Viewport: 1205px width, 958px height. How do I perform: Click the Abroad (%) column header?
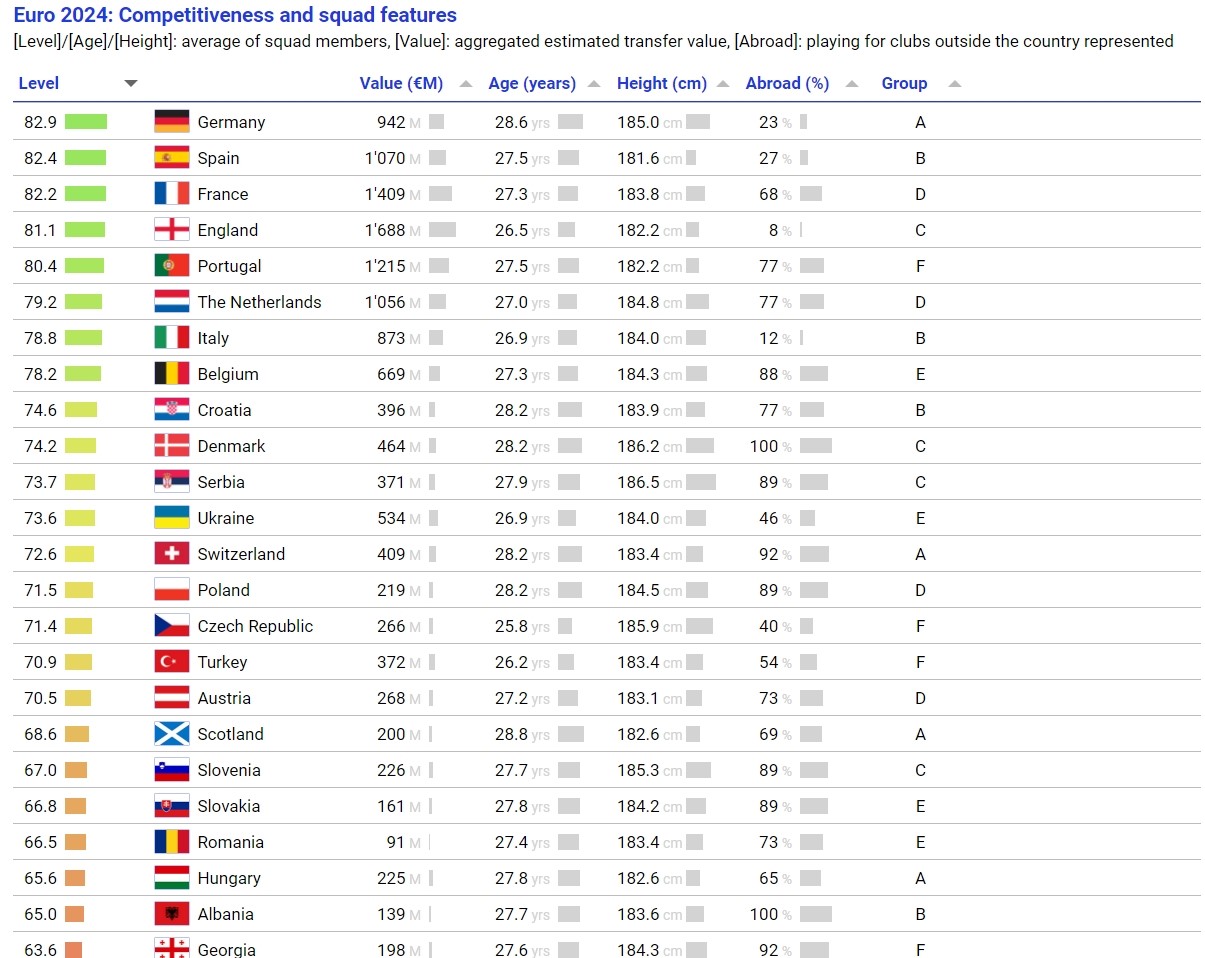pyautogui.click(x=788, y=84)
